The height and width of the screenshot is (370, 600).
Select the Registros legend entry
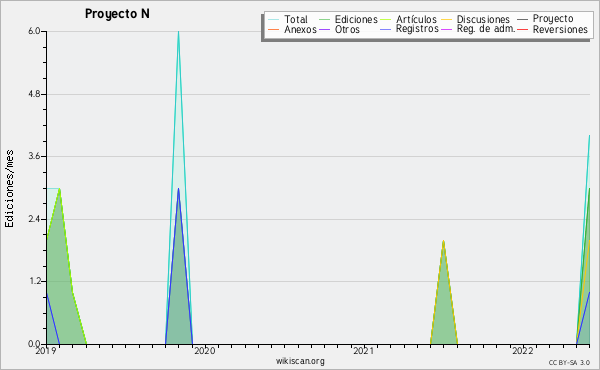(x=409, y=29)
